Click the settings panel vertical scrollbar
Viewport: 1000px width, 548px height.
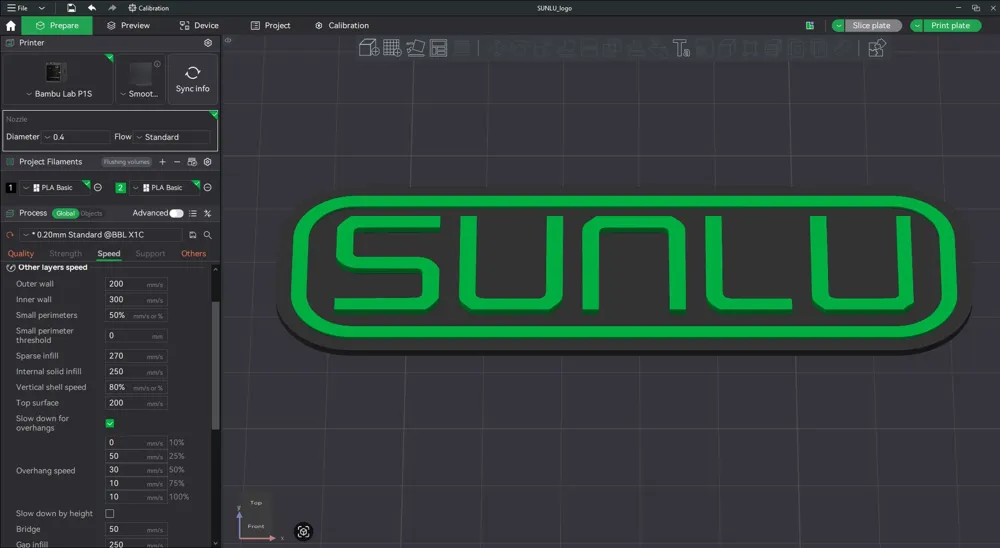(216, 366)
